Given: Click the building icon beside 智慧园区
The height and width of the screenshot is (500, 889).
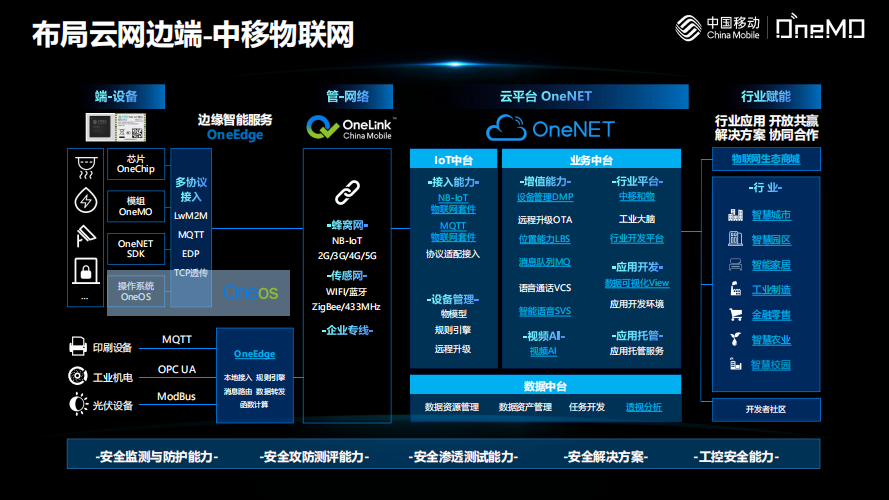Looking at the screenshot, I should pos(735,239).
